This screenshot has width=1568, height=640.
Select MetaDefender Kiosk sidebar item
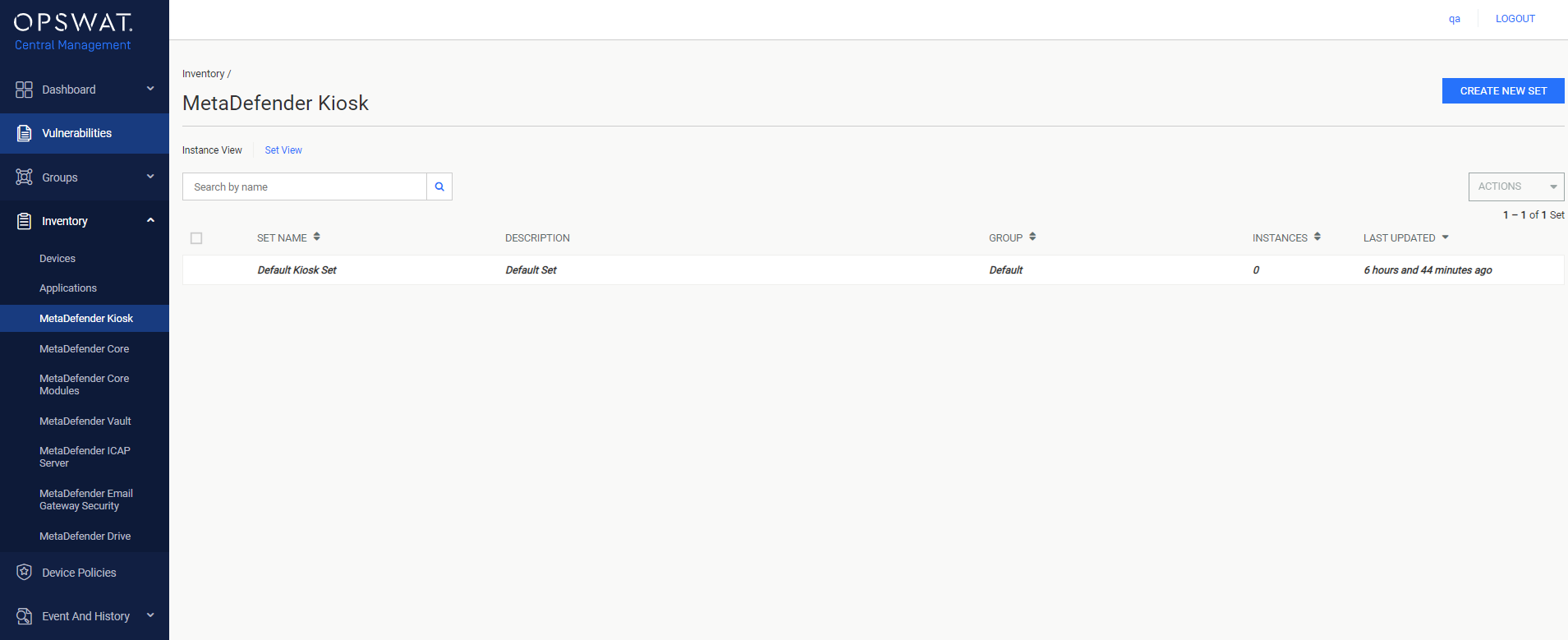click(x=85, y=319)
